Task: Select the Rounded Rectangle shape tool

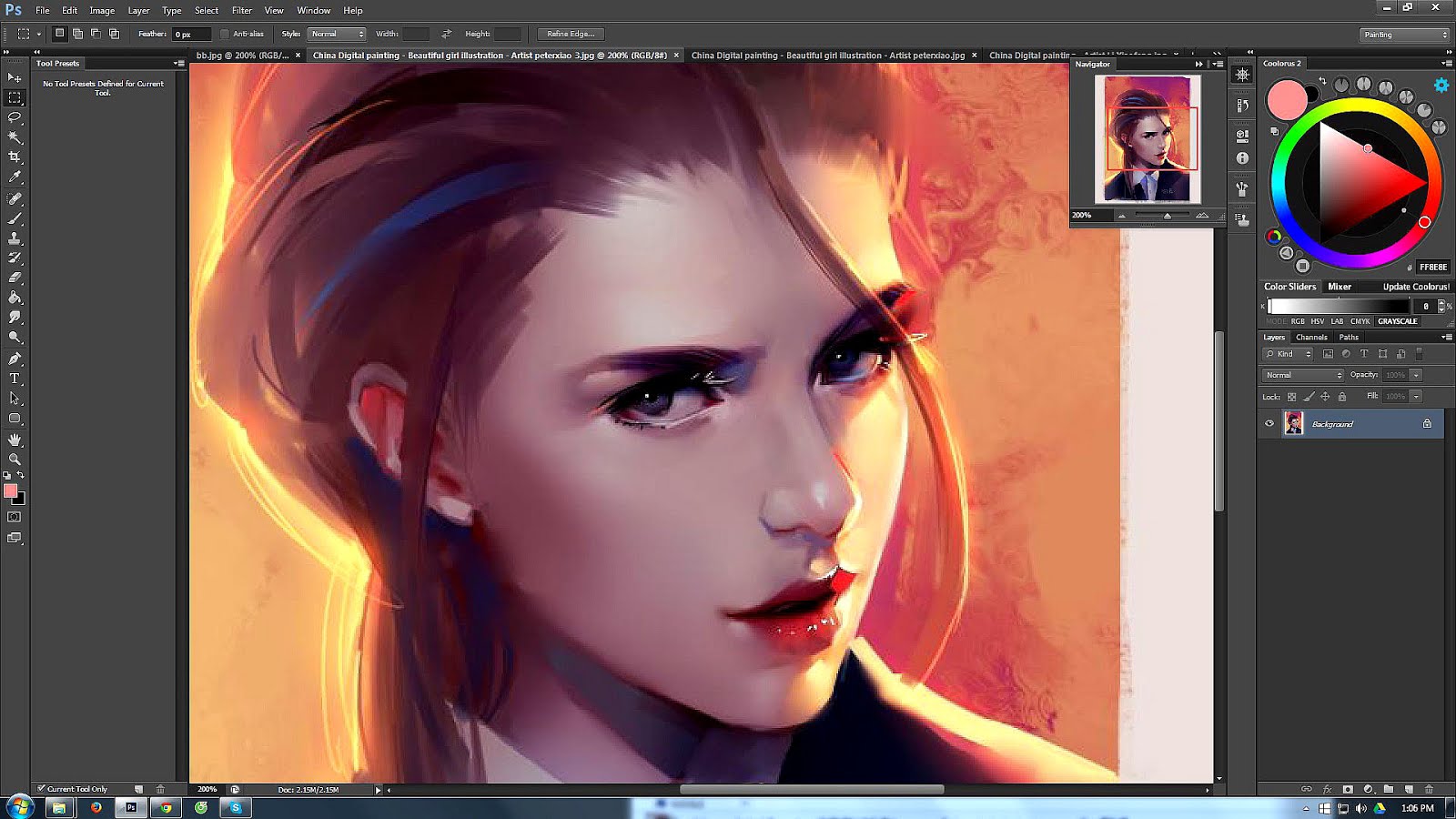Action: 15,419
